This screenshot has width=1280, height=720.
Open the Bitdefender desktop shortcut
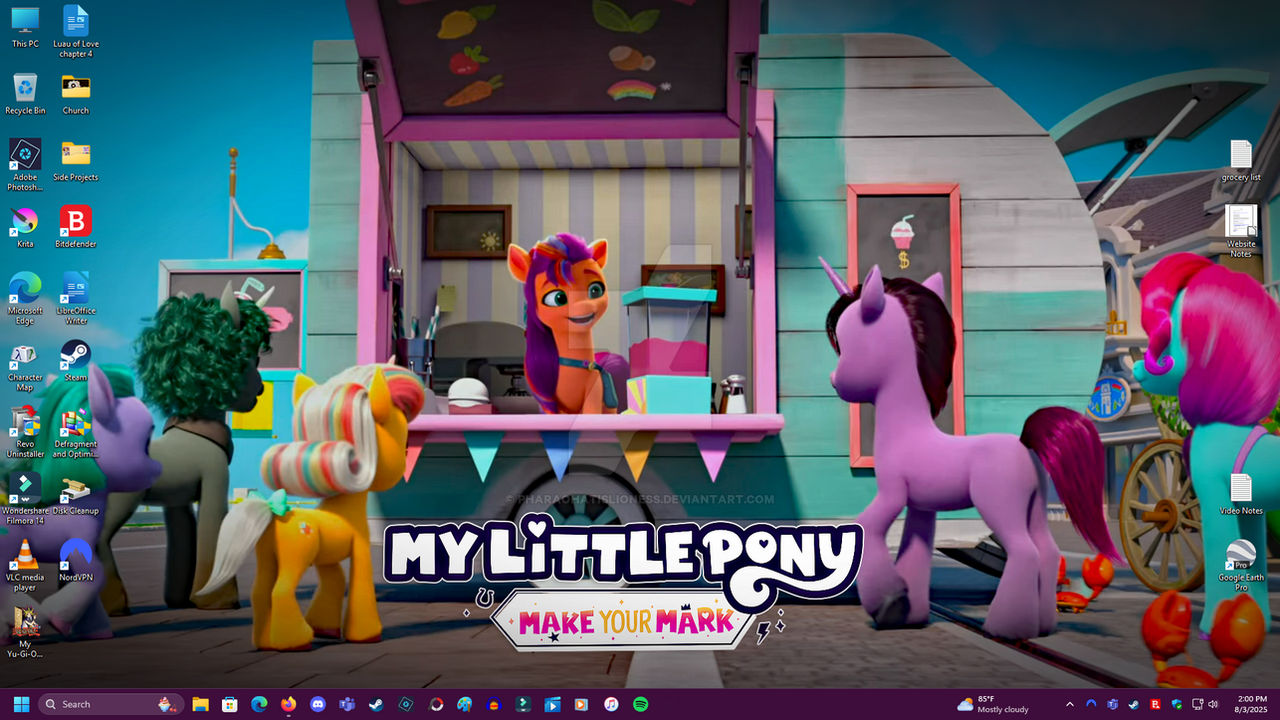(x=76, y=227)
